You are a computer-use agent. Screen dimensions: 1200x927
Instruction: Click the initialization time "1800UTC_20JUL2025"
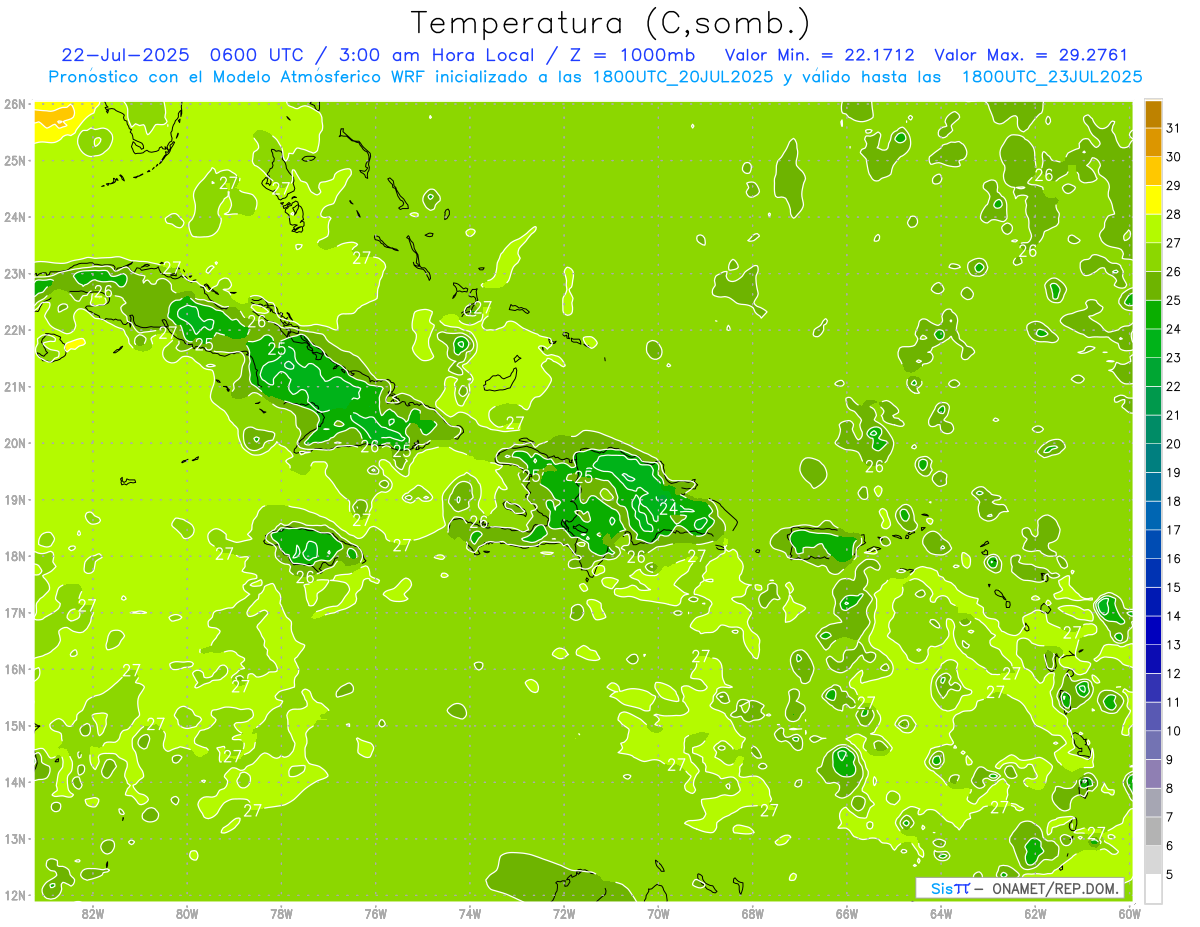pyautogui.click(x=683, y=76)
